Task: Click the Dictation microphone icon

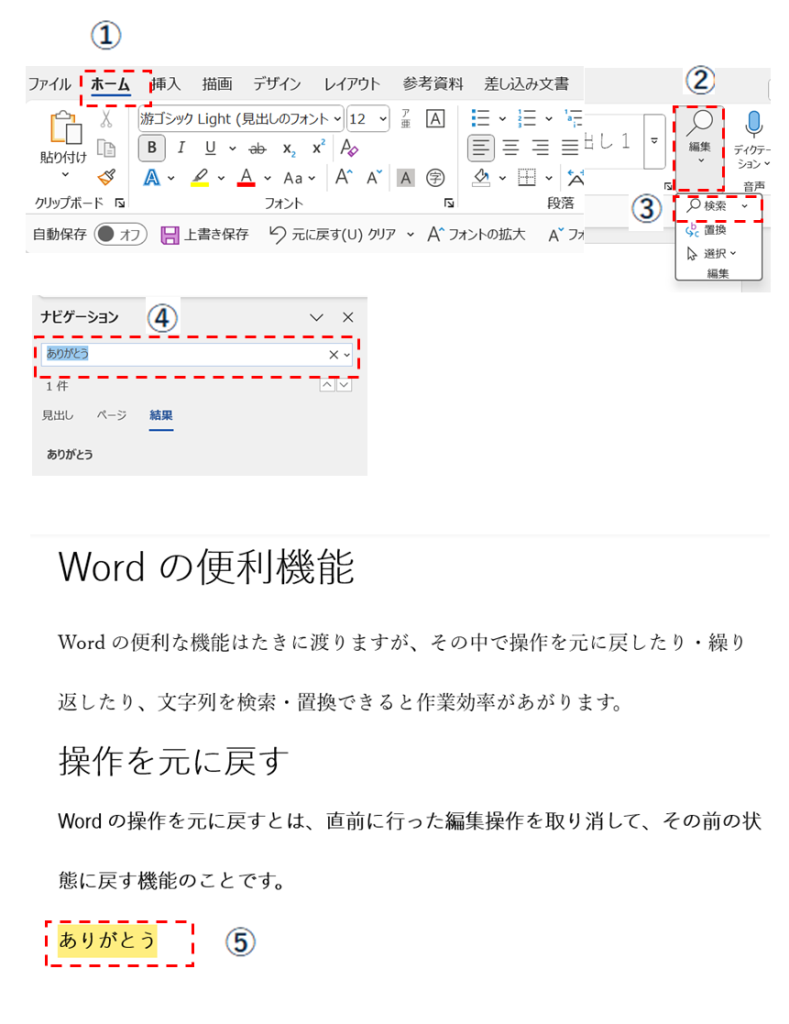Action: 753,125
